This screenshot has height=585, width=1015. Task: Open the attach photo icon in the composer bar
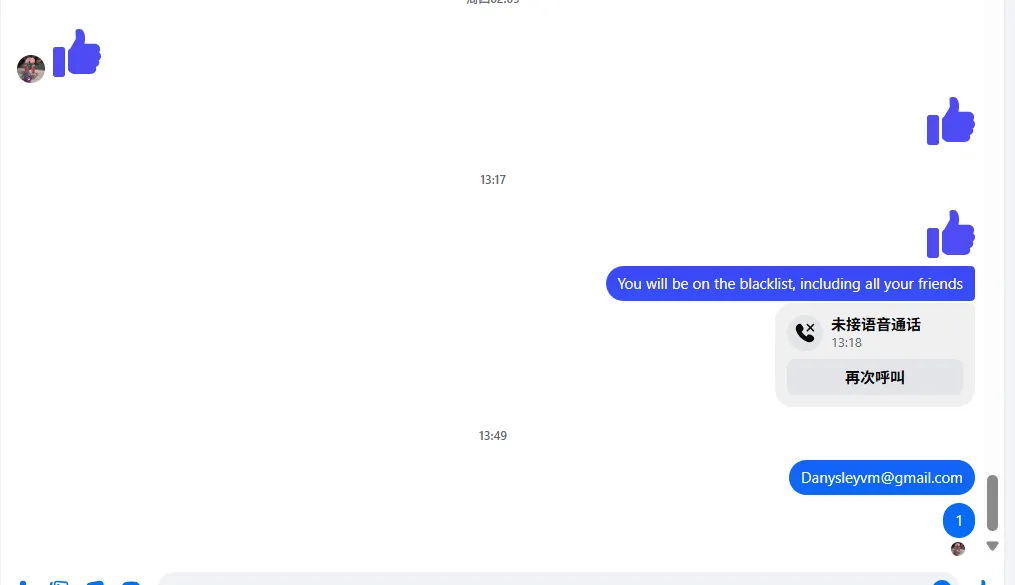pyautogui.click(x=59, y=582)
